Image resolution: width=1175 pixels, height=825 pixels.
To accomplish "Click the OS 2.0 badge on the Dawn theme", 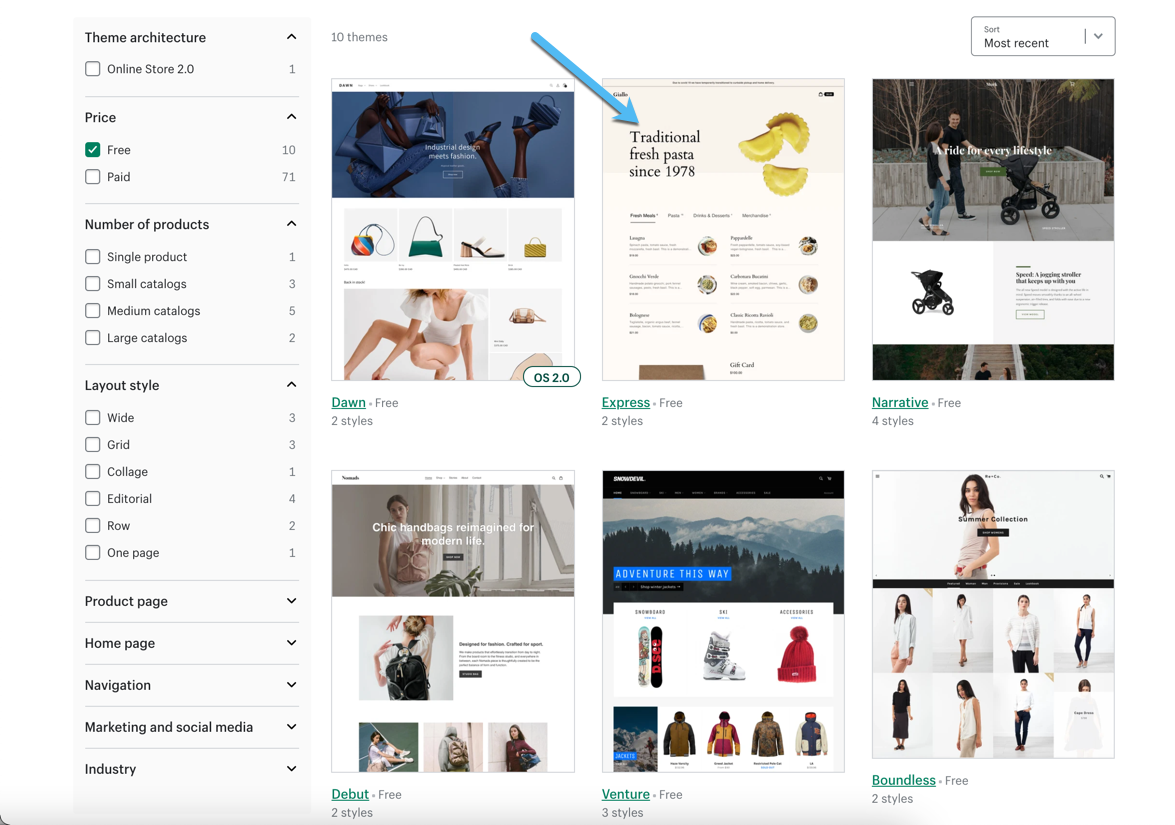I will coord(551,377).
